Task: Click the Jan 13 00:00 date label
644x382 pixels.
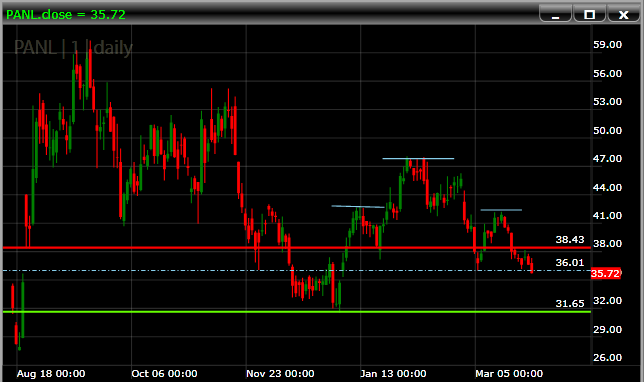Action: (393, 374)
